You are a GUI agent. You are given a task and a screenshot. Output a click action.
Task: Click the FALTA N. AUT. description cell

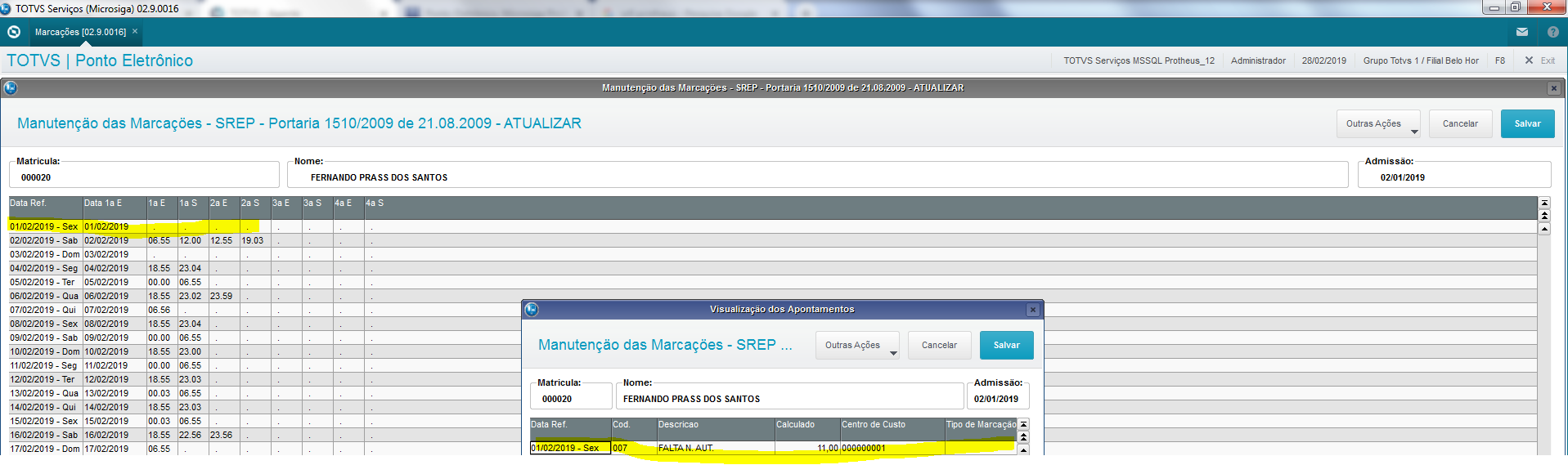click(716, 448)
